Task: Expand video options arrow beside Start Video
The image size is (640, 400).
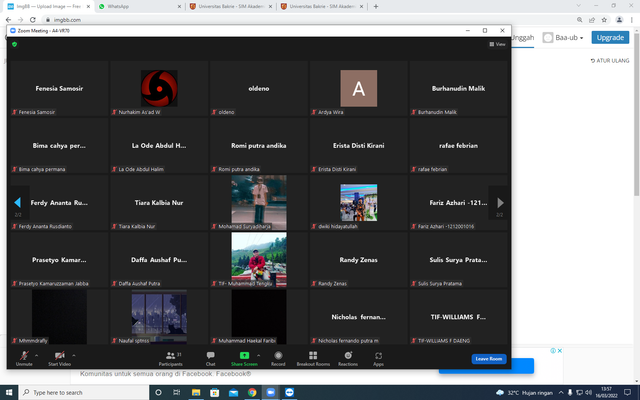Action: (74, 356)
